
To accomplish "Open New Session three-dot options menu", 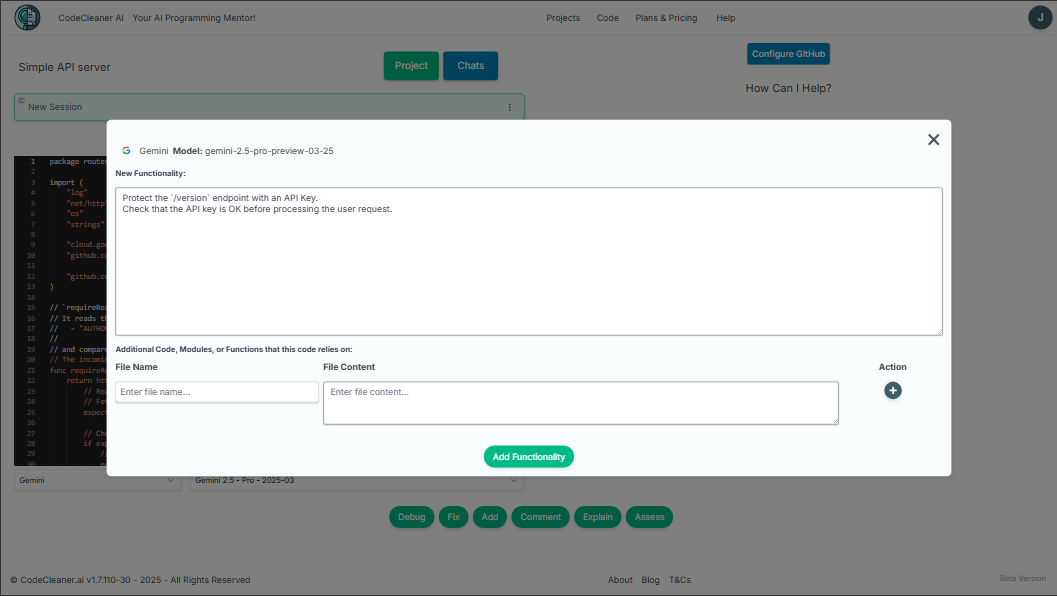I will (510, 107).
